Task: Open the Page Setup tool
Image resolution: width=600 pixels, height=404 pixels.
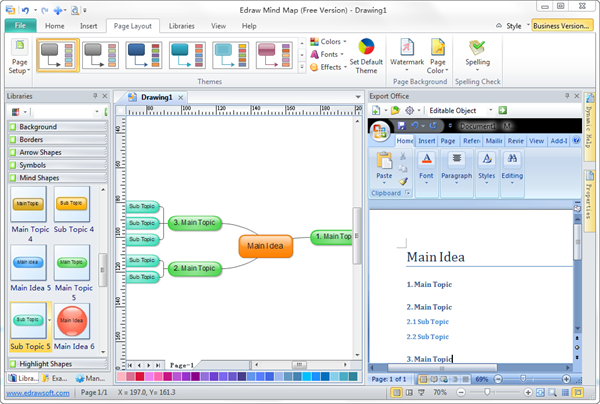Action: tap(19, 57)
